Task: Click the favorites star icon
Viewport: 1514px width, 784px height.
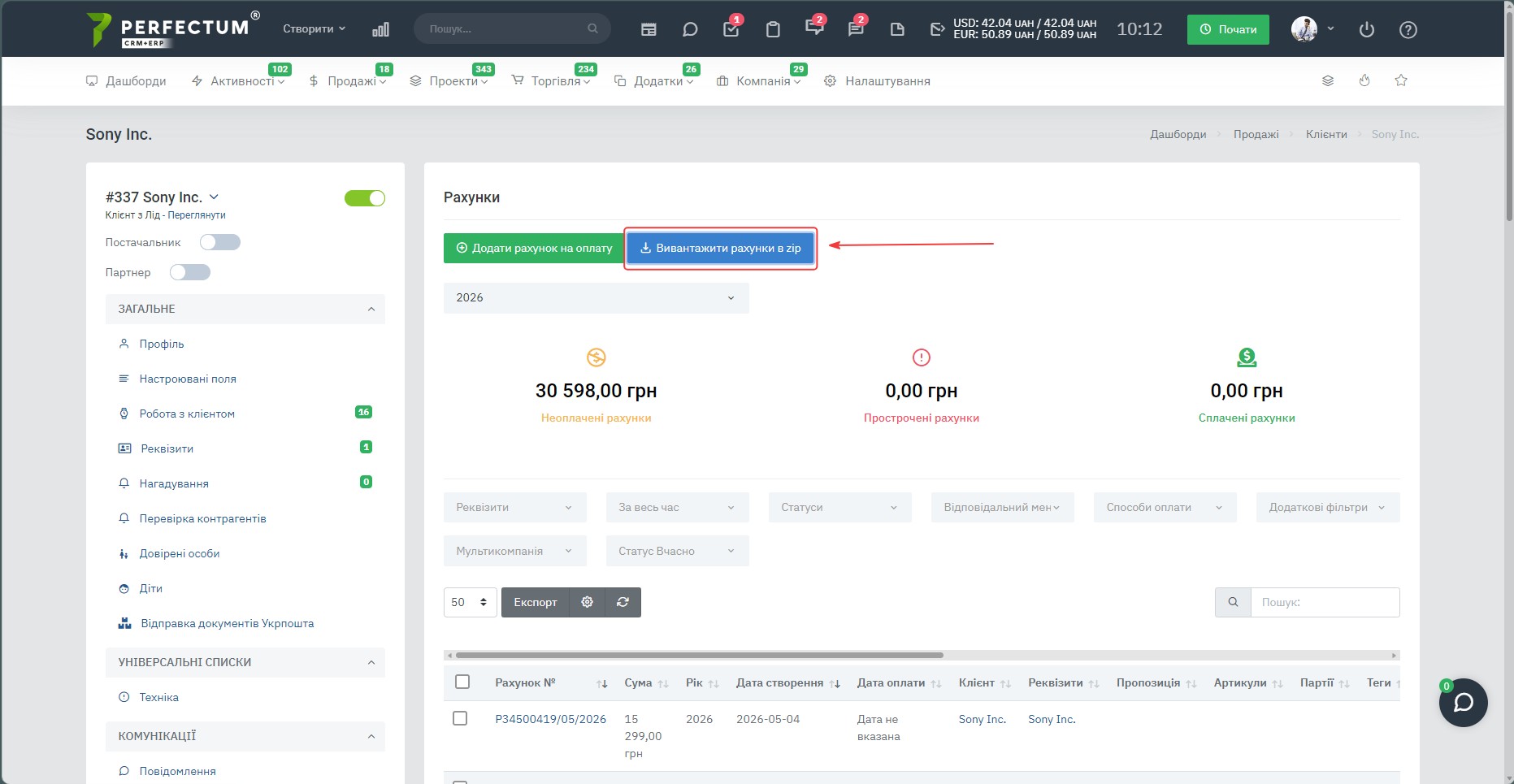Action: coord(1401,80)
